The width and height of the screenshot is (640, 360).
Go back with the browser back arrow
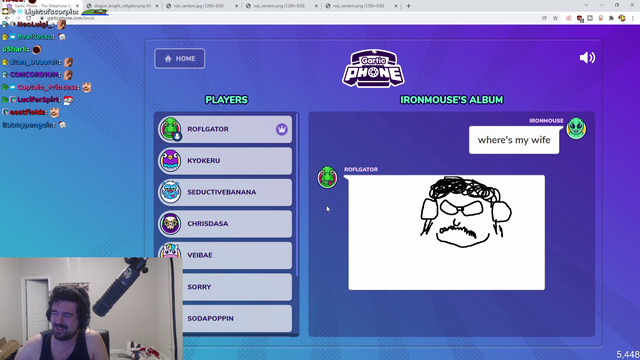(7, 18)
